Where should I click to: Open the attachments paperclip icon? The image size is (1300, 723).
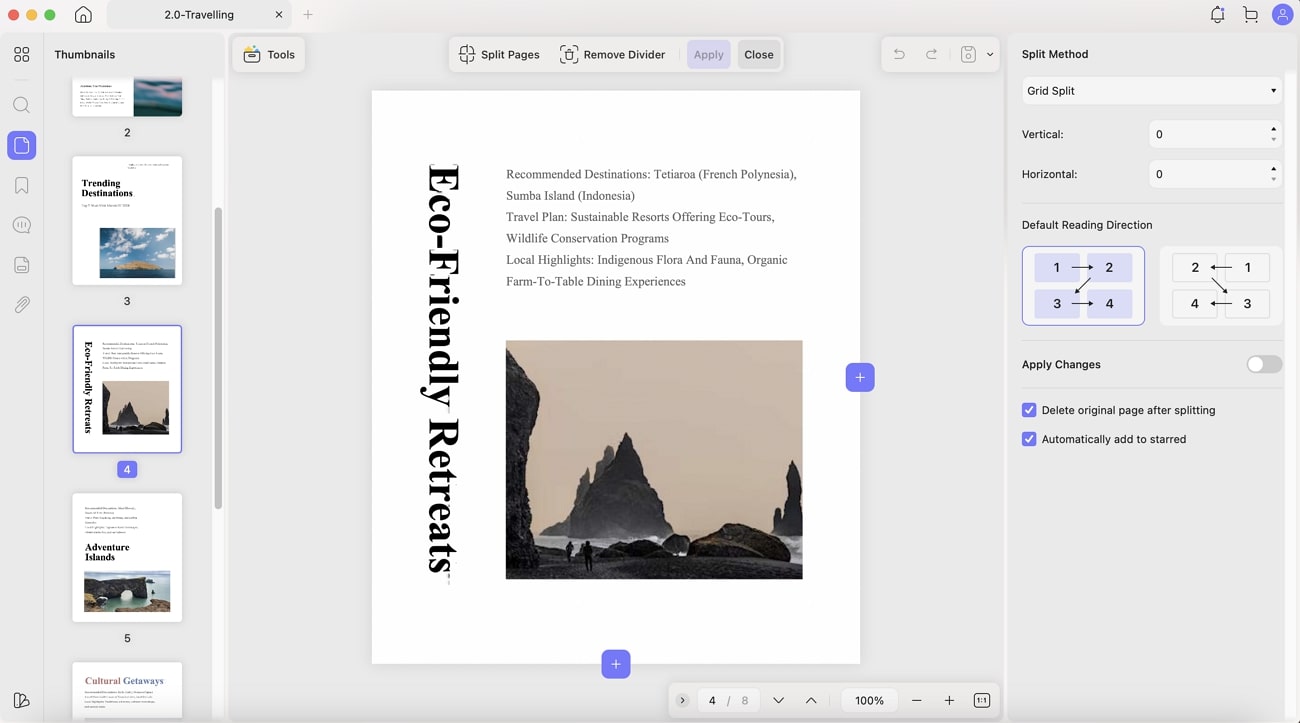click(22, 305)
